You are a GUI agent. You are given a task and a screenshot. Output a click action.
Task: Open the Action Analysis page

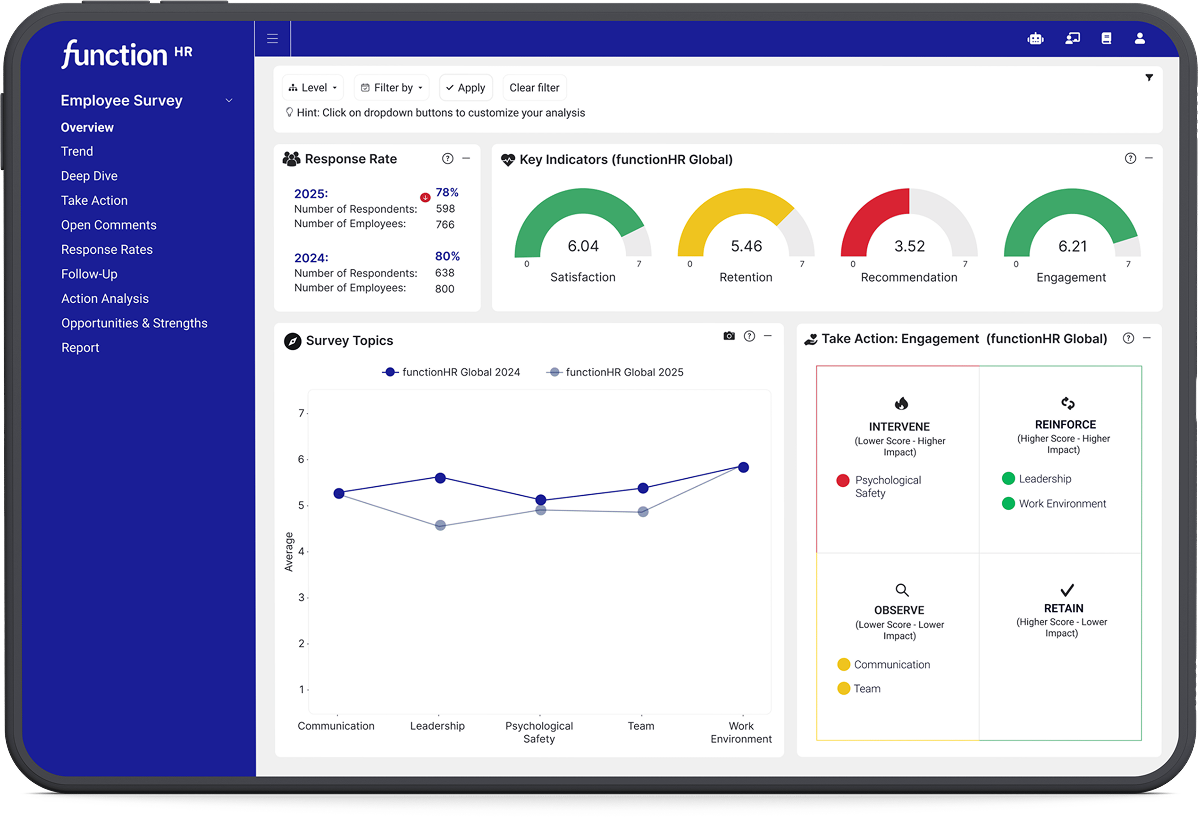tap(105, 298)
